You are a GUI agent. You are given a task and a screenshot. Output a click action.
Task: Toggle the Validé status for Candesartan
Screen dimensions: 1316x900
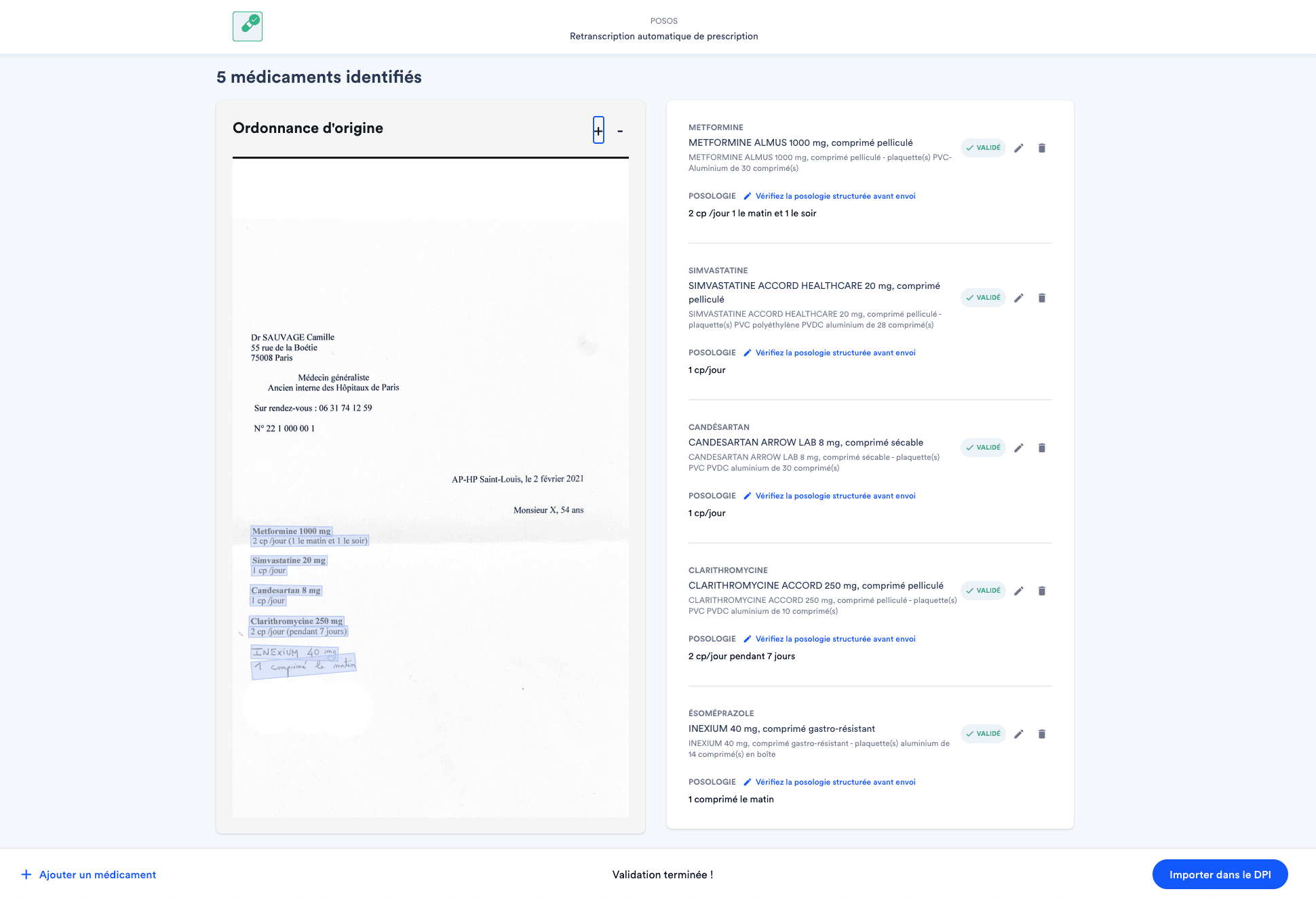[x=983, y=448]
